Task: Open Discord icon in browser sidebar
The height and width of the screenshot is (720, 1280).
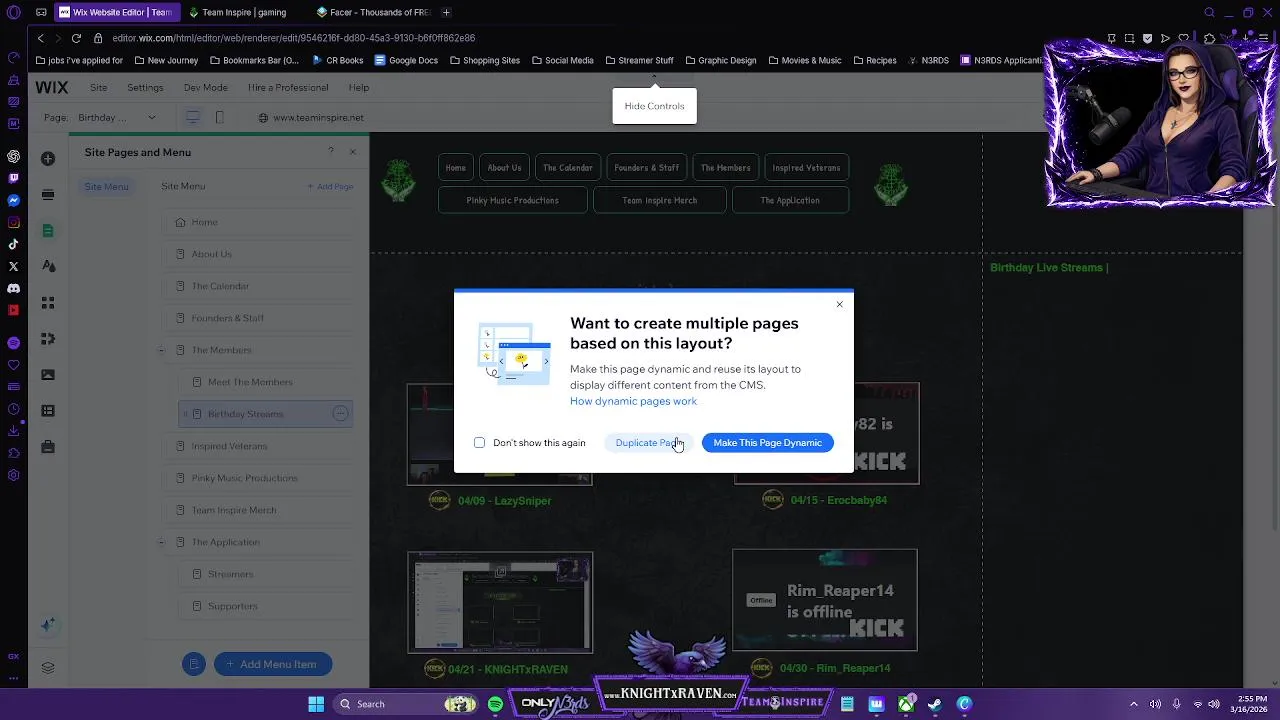Action: tap(14, 288)
